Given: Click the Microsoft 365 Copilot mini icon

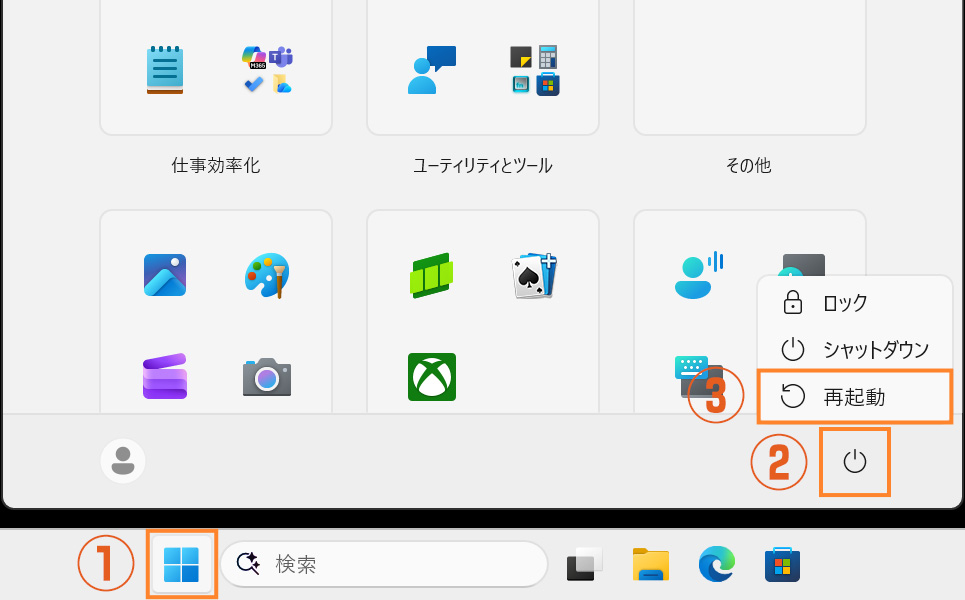Looking at the screenshot, I should pos(254,57).
